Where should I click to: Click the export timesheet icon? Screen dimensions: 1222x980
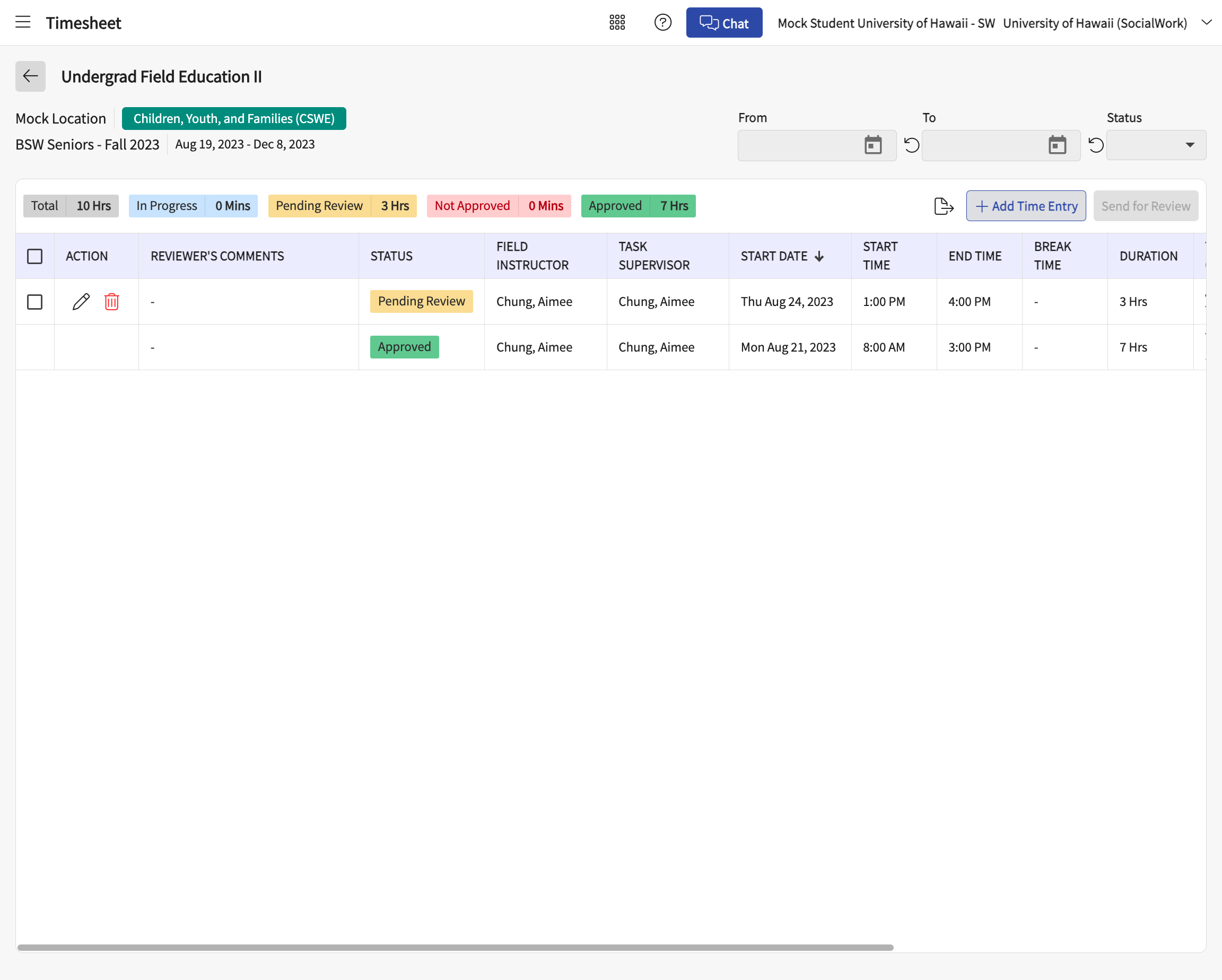[x=944, y=206]
